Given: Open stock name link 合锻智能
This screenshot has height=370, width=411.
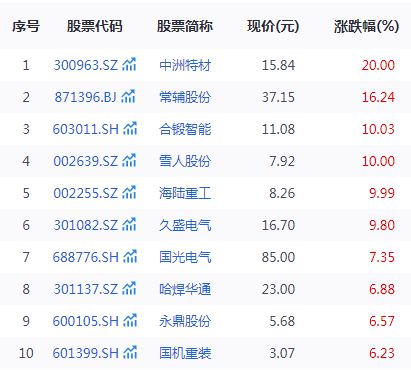Looking at the screenshot, I should [185, 129].
